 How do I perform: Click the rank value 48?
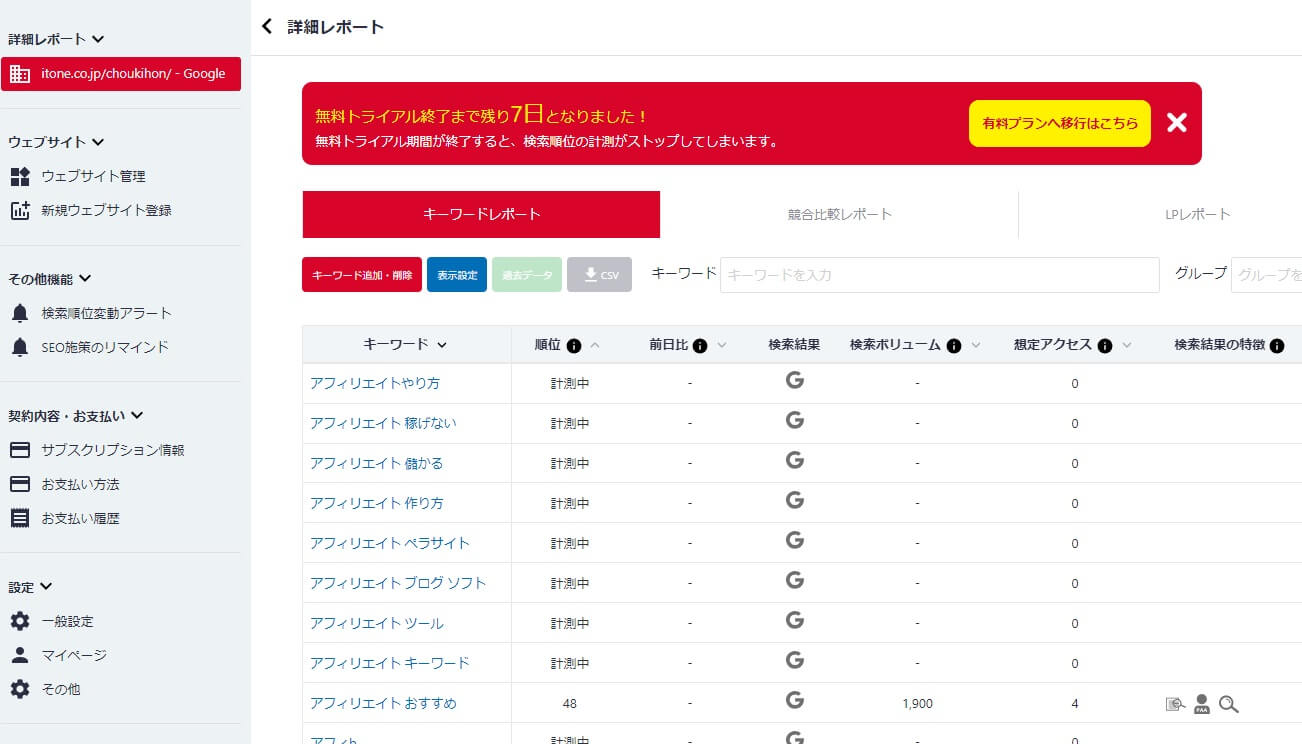pos(570,703)
